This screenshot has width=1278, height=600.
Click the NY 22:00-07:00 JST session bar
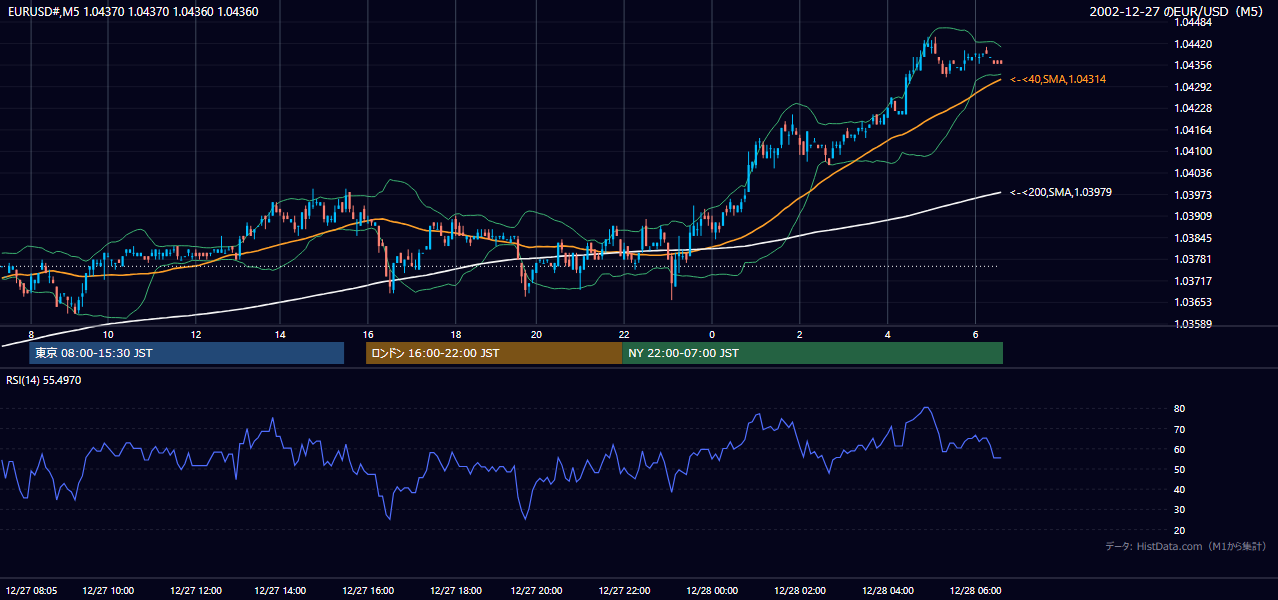812,353
